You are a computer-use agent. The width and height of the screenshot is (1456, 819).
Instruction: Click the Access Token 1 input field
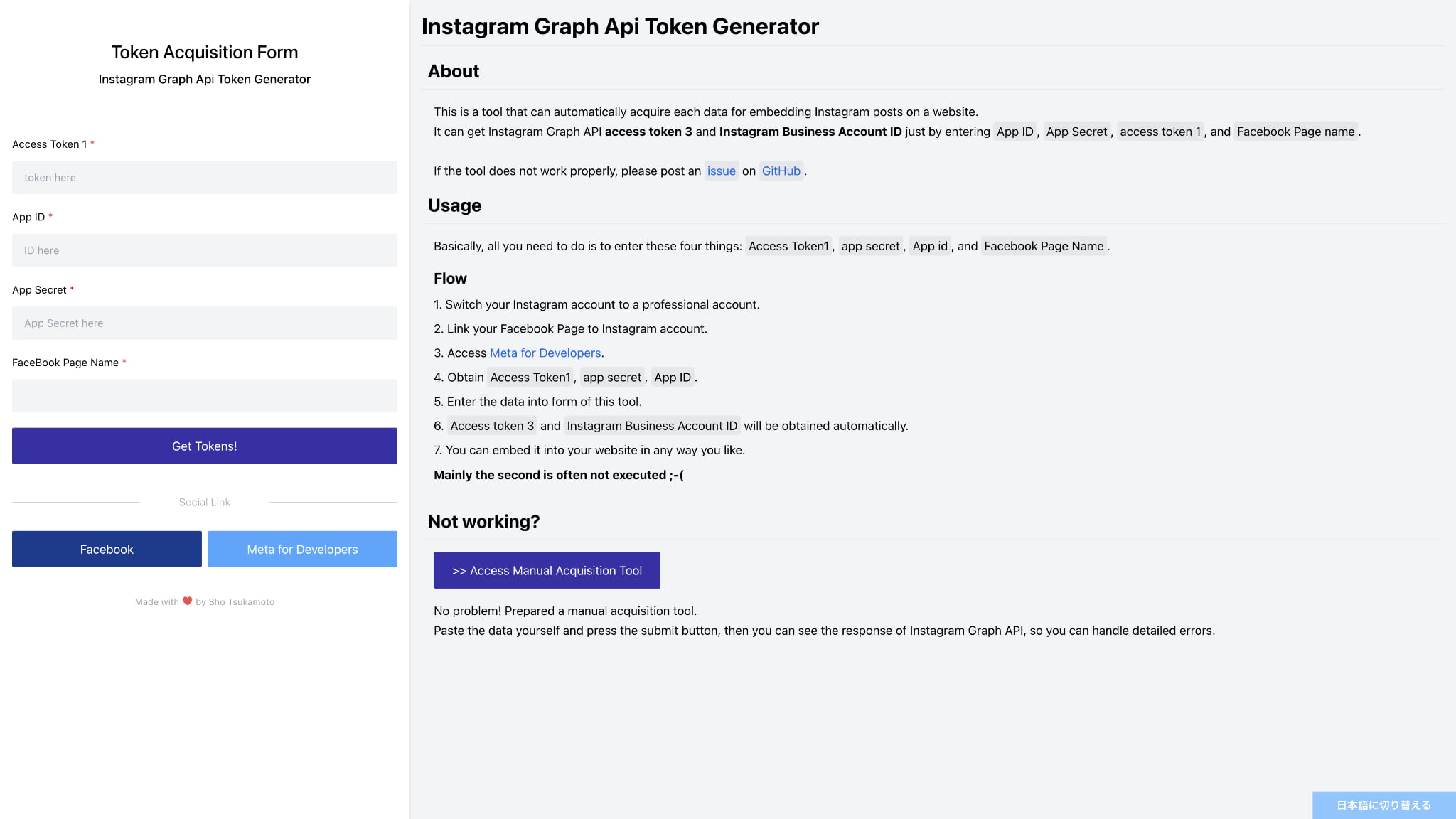pos(204,178)
